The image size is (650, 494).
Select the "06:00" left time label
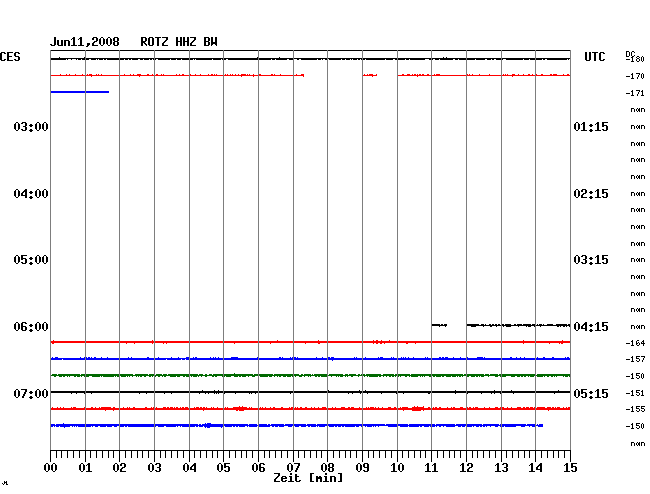[x=31, y=327]
